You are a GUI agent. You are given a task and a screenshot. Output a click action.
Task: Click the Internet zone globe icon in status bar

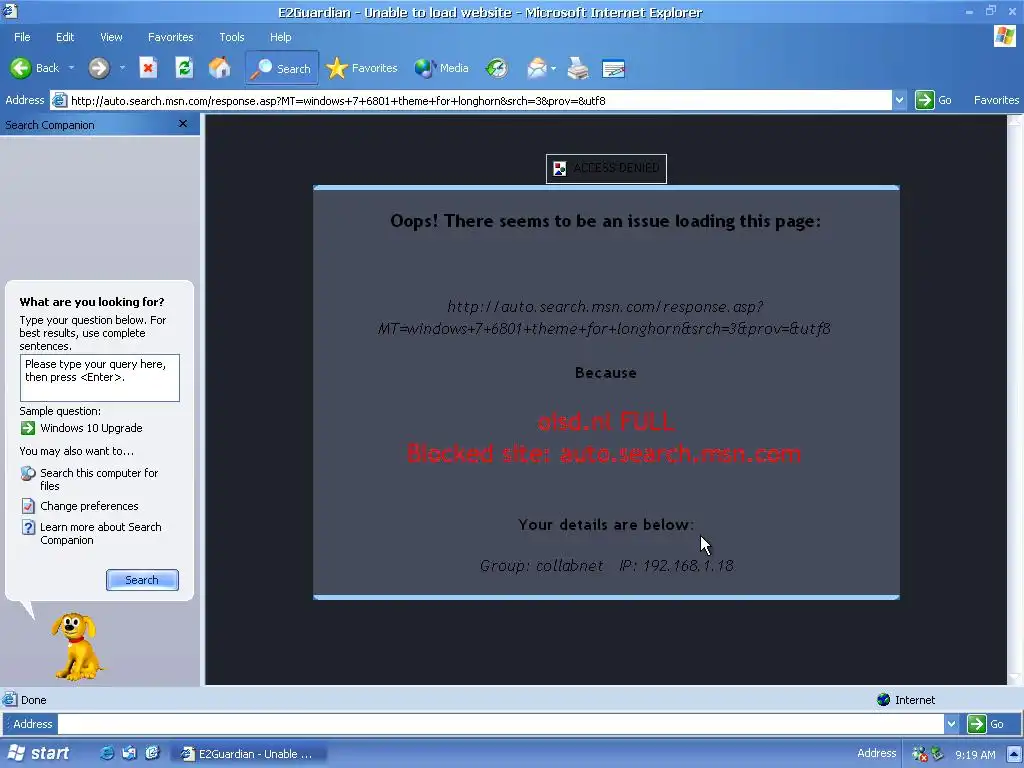pos(884,699)
